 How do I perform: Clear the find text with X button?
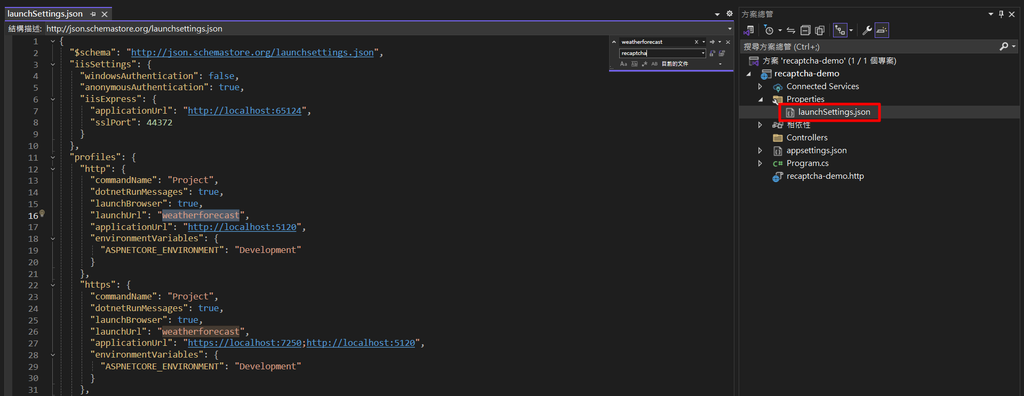pos(696,42)
